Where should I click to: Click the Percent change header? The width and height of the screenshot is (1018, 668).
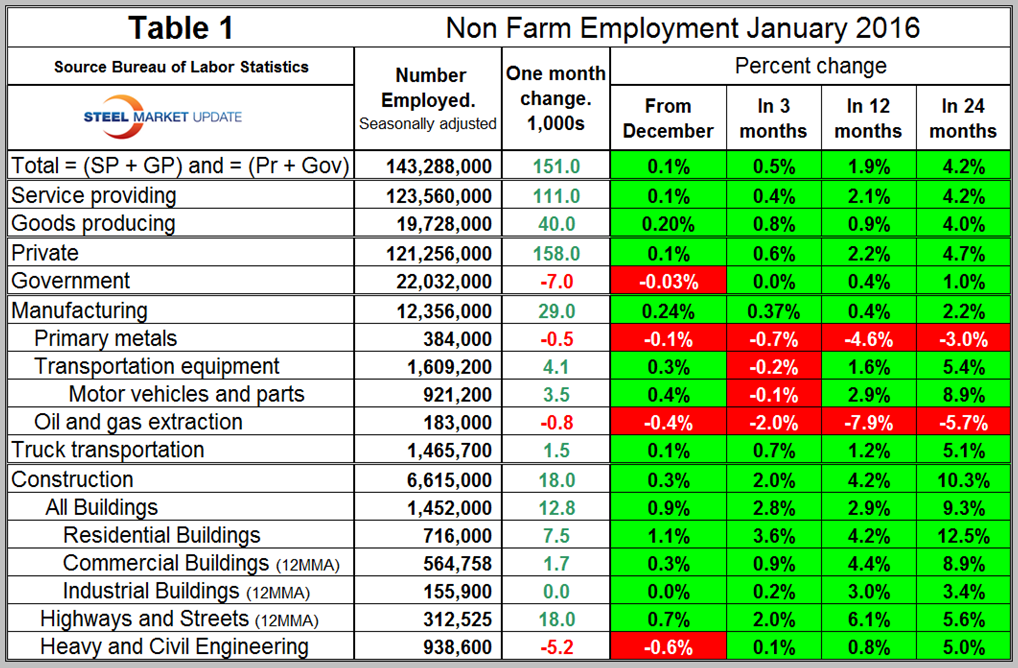tap(811, 67)
